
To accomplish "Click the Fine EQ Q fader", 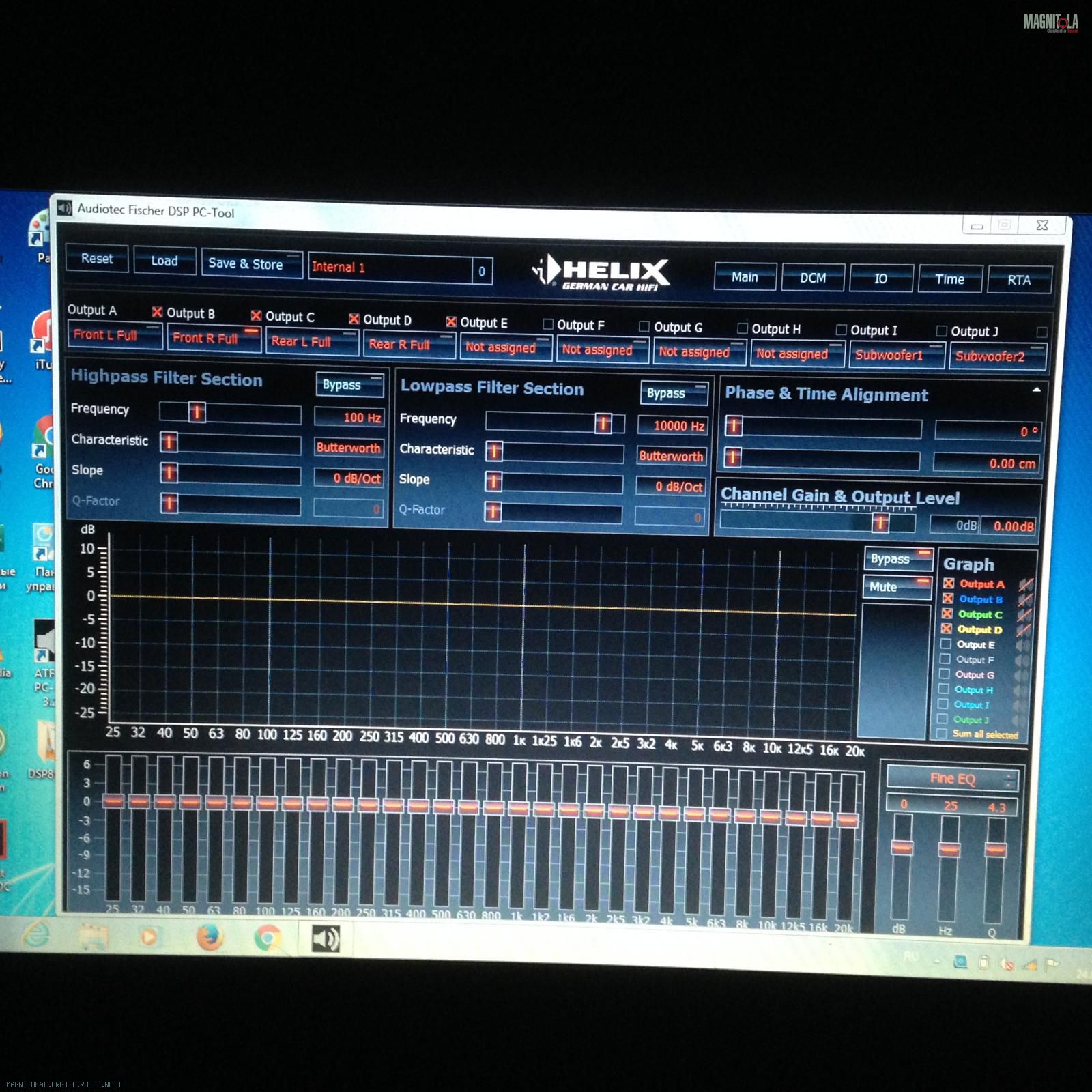I will point(996,850).
